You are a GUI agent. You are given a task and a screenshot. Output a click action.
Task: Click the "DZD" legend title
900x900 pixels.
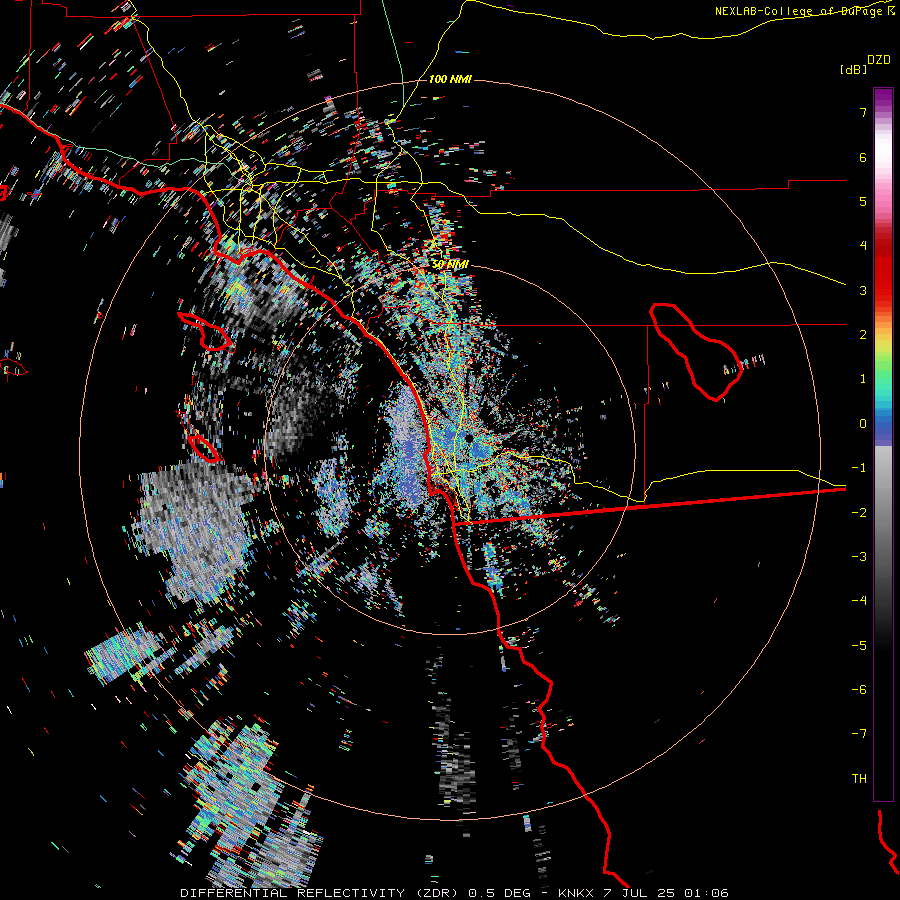(x=879, y=60)
